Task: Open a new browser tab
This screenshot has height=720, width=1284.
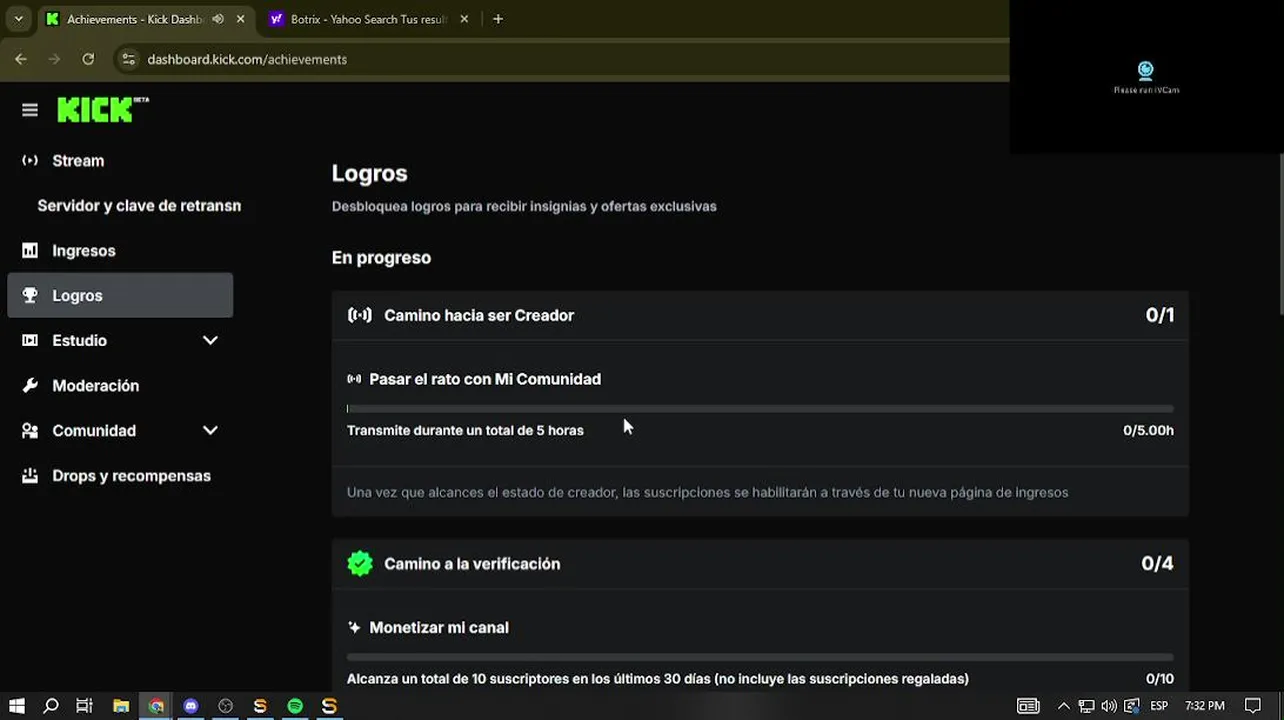Action: (x=498, y=19)
